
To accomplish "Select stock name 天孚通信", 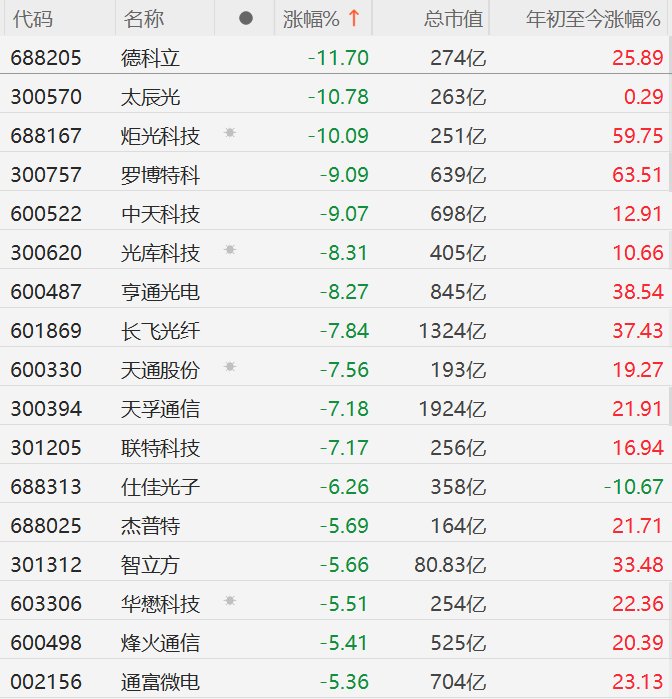I will [160, 409].
